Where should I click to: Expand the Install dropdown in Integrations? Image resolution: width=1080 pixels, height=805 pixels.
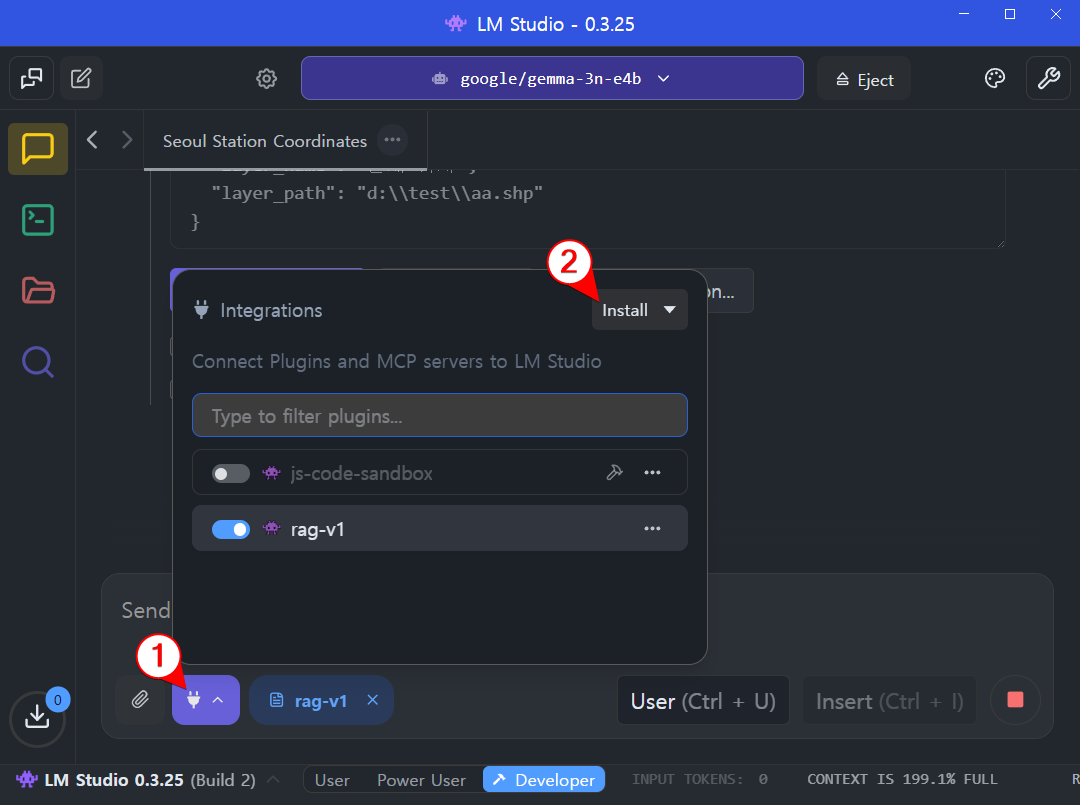(639, 310)
